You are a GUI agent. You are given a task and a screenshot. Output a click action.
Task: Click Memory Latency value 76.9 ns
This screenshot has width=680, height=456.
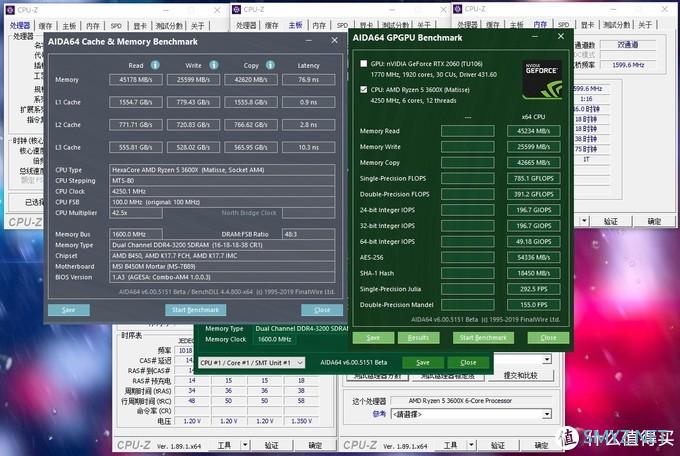[308, 80]
